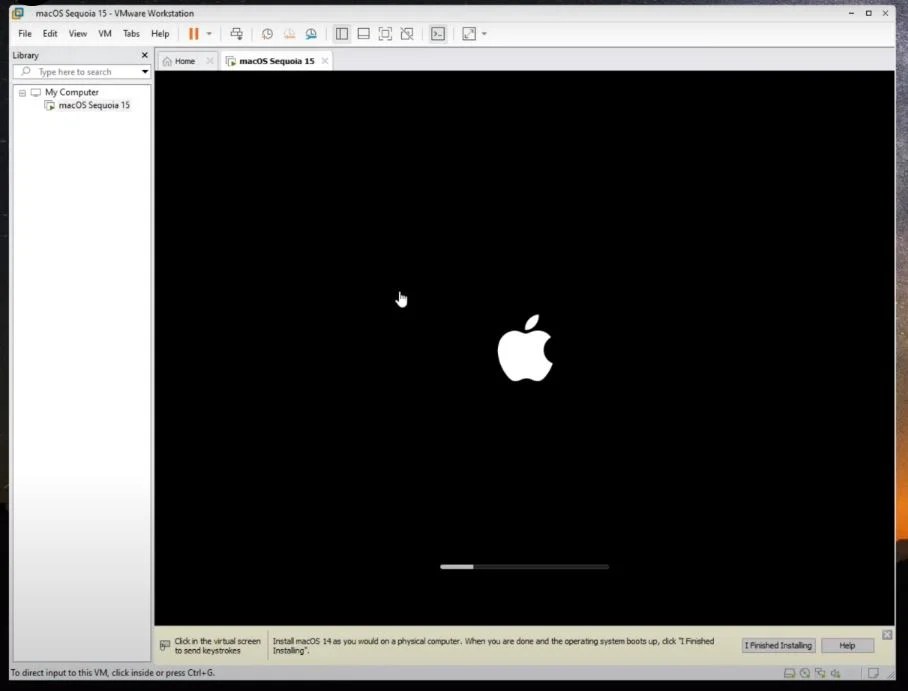Enter full screen mode via toolbar icon

(x=385, y=34)
